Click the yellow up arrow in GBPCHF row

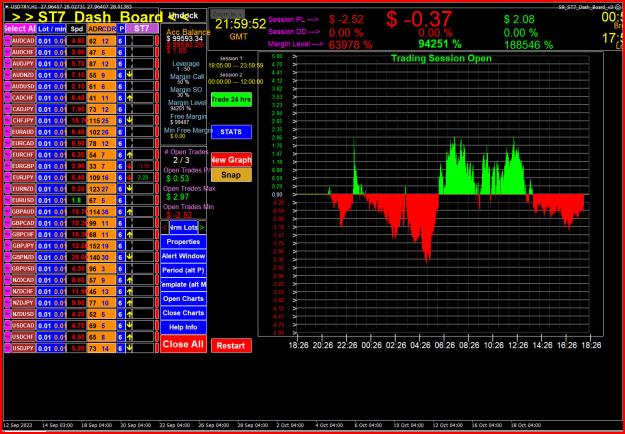point(130,234)
